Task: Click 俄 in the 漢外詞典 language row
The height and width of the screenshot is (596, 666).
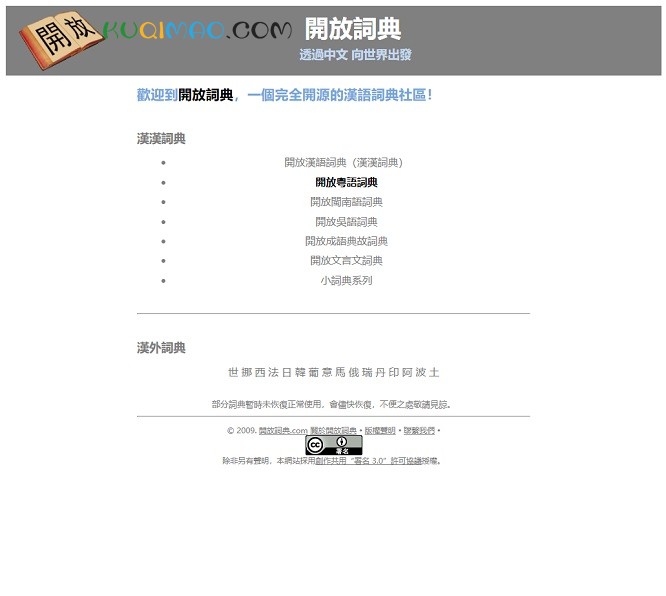Action: [354, 373]
